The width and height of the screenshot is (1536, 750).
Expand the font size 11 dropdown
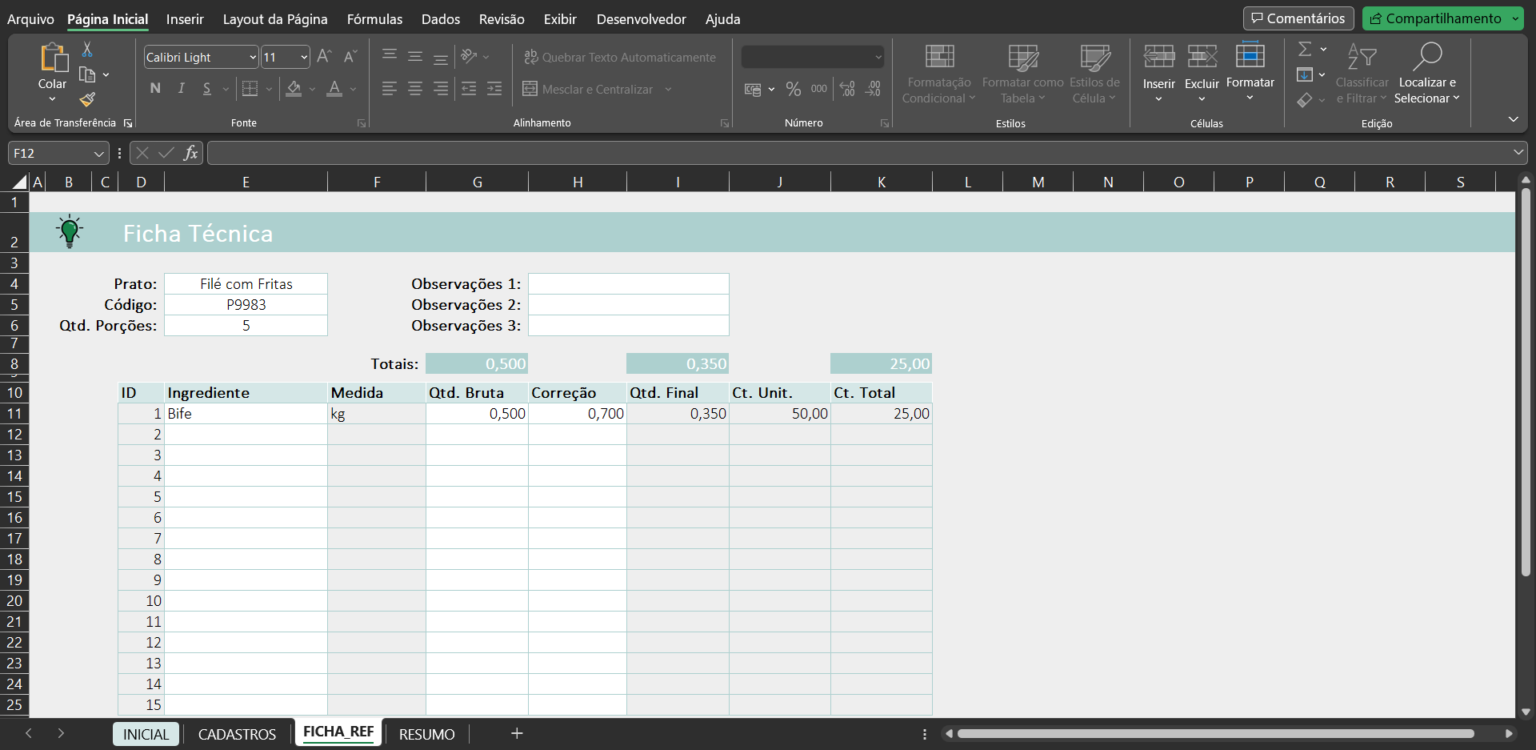(x=304, y=58)
